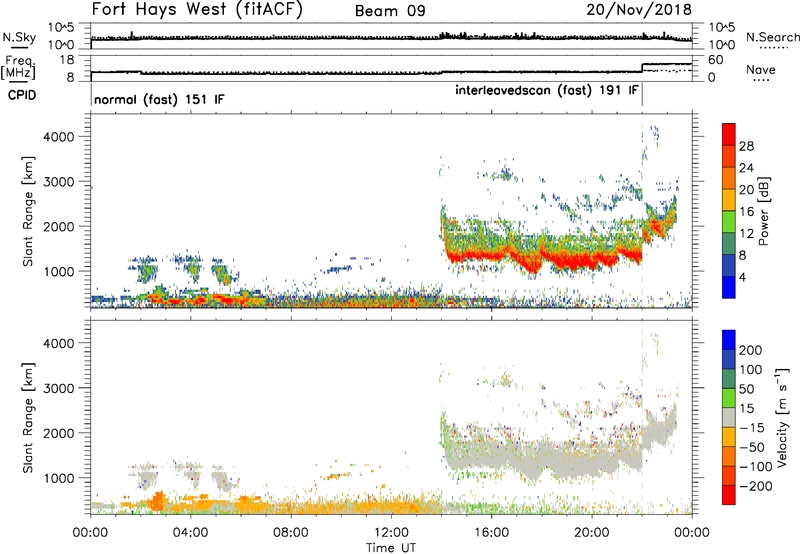Click the '16:00' time tick label
This screenshot has height=554, width=800.
tap(491, 533)
